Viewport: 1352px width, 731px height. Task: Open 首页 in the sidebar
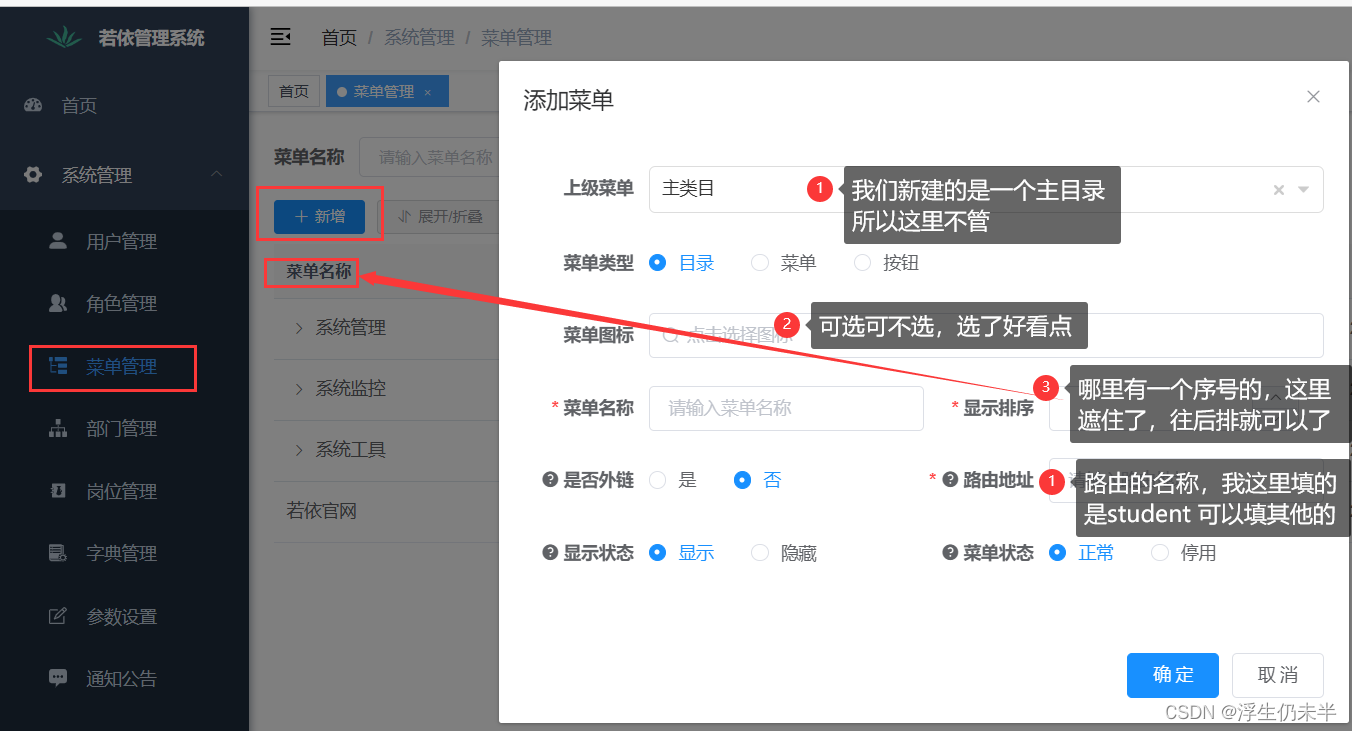click(124, 105)
